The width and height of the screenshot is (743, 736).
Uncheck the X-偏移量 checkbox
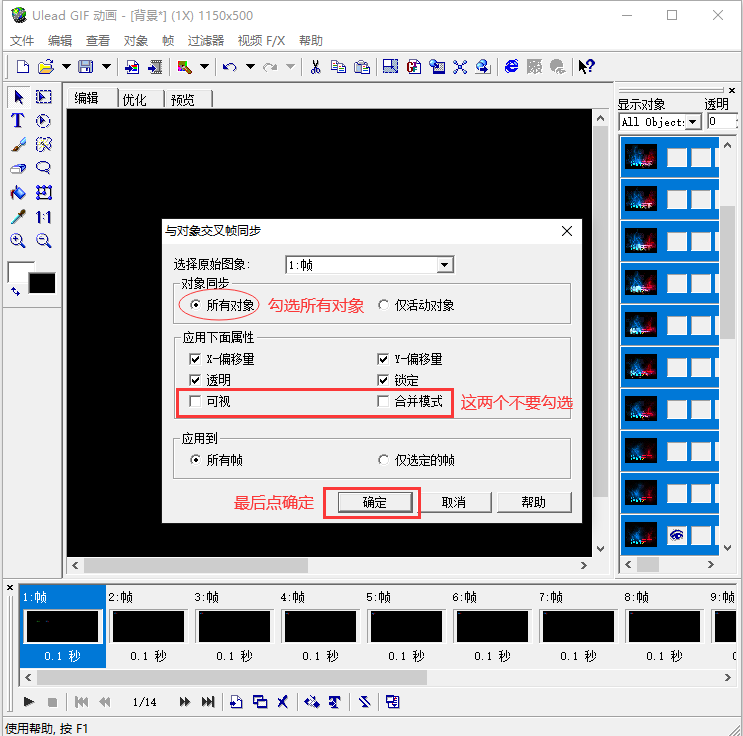click(195, 359)
